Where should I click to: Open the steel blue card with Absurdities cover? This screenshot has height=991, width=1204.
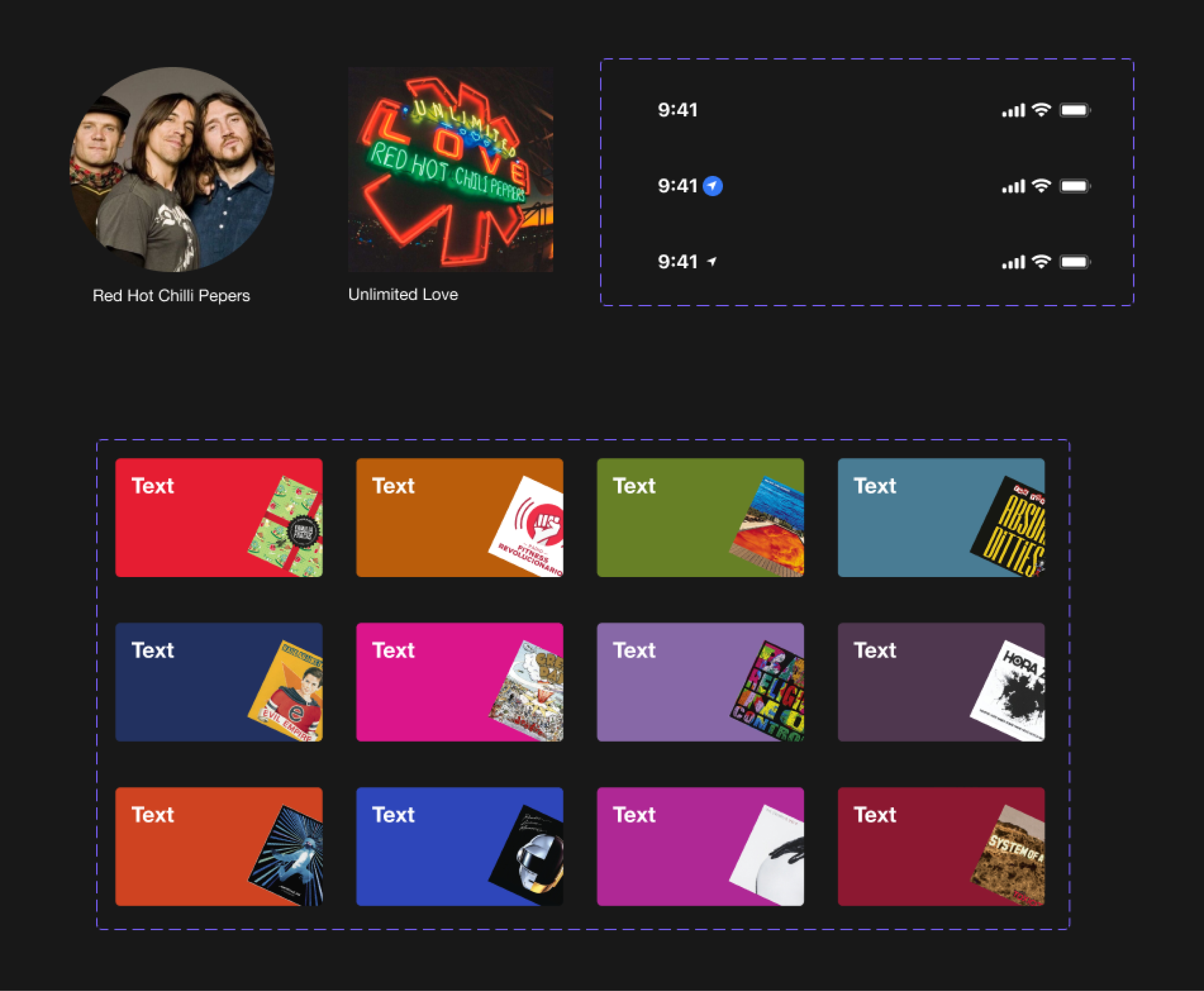pyautogui.click(x=941, y=518)
